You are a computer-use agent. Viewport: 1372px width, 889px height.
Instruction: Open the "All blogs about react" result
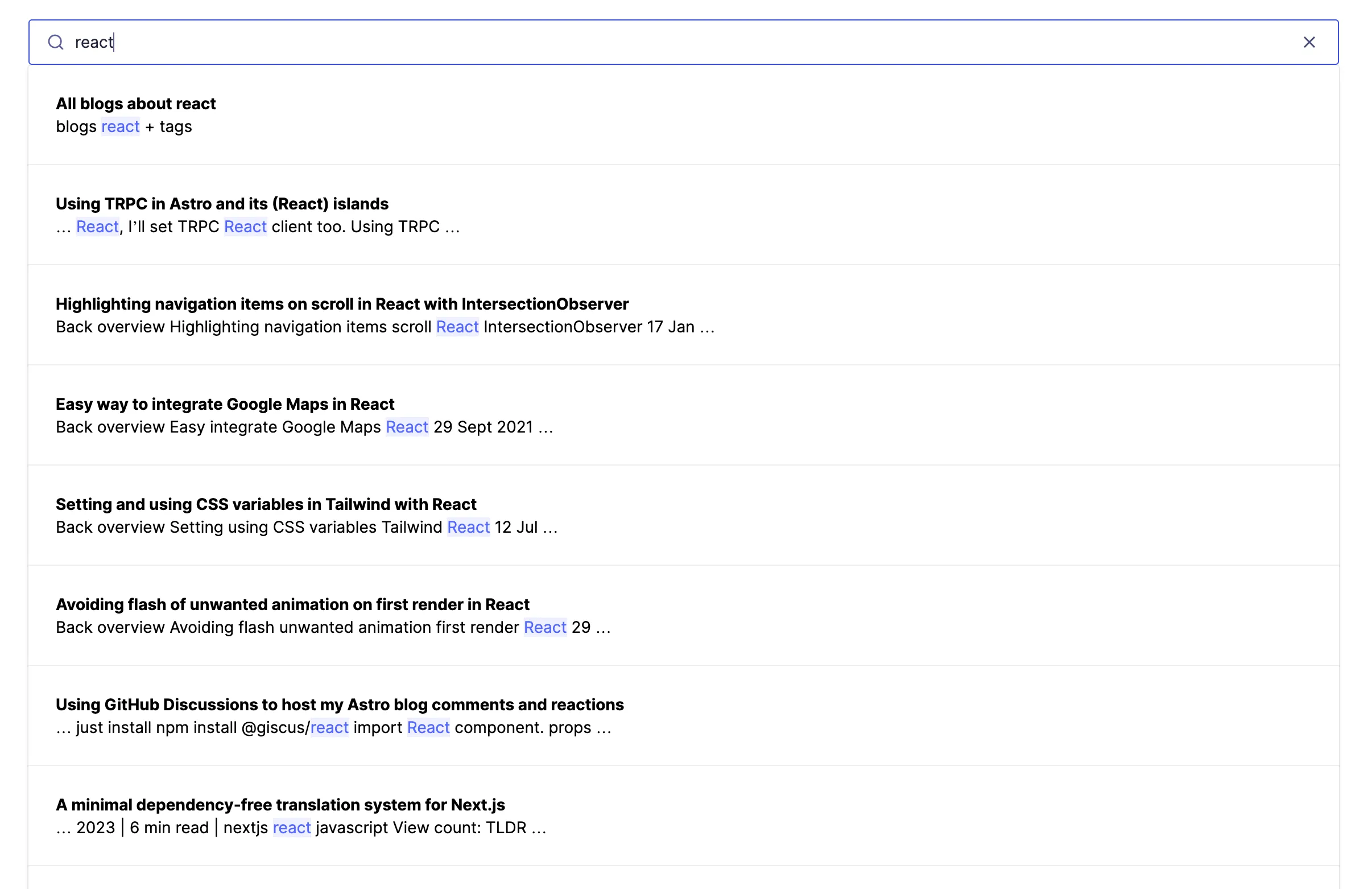(135, 103)
